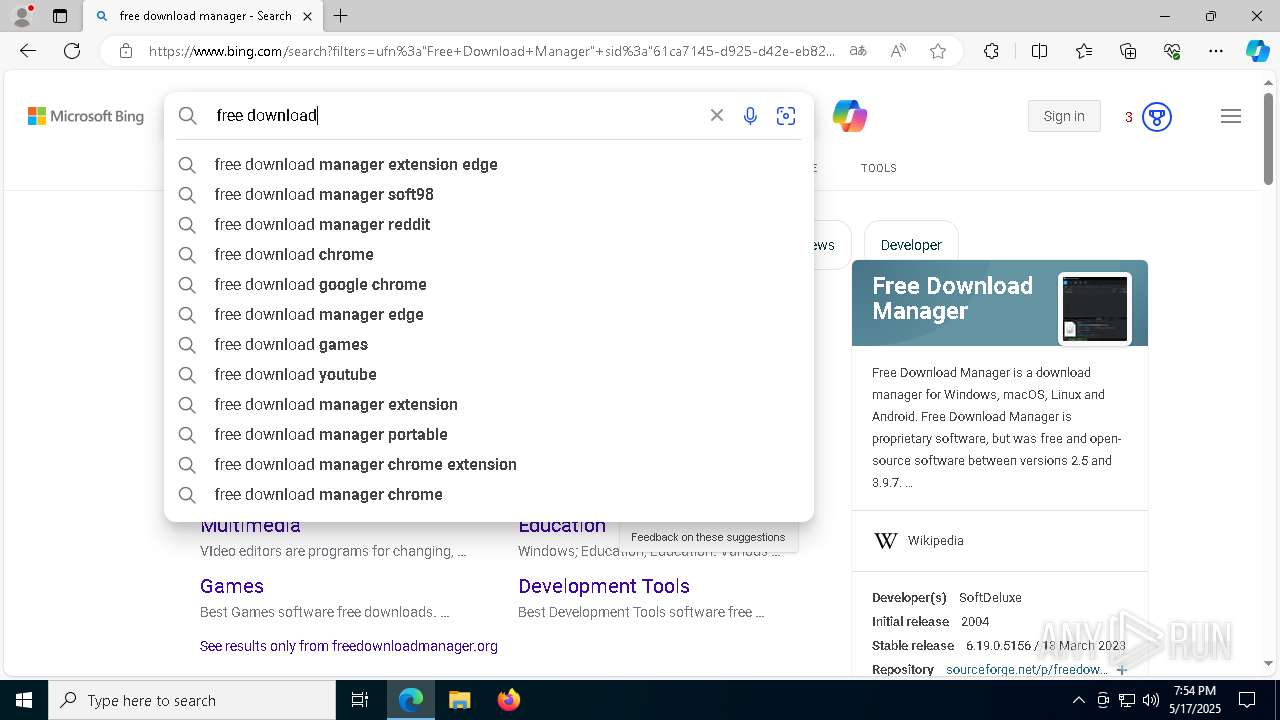Open Microsoft Rewards trophy icon
1280x720 pixels.
[1157, 117]
